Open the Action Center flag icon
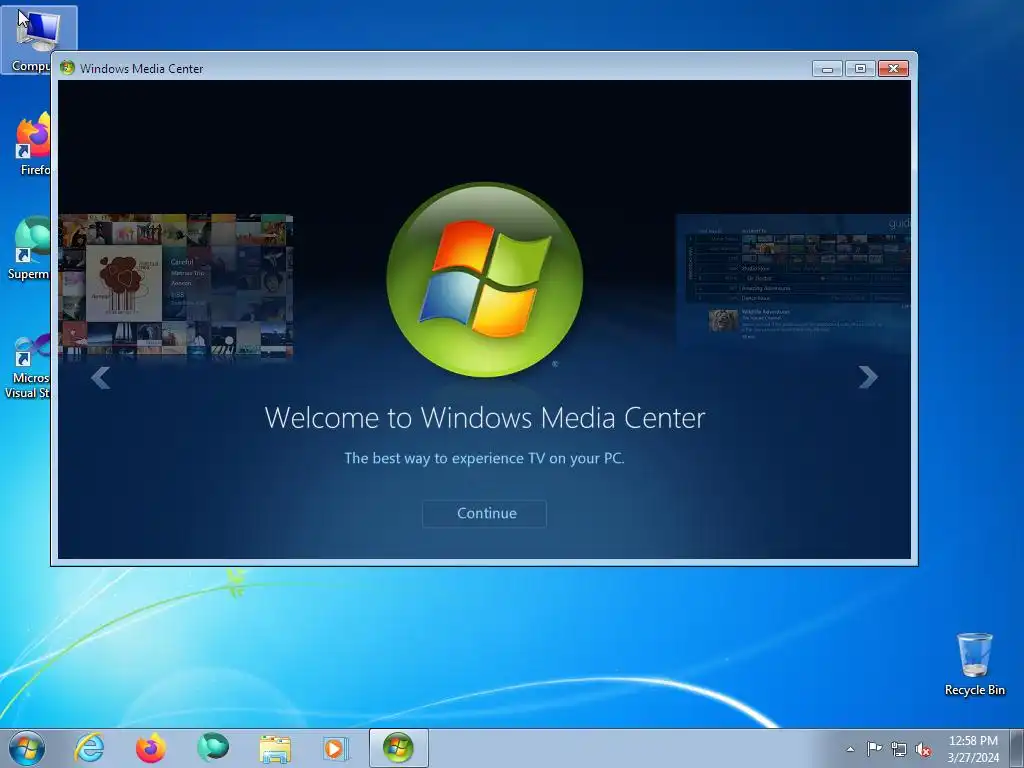The height and width of the screenshot is (768, 1024). click(874, 749)
